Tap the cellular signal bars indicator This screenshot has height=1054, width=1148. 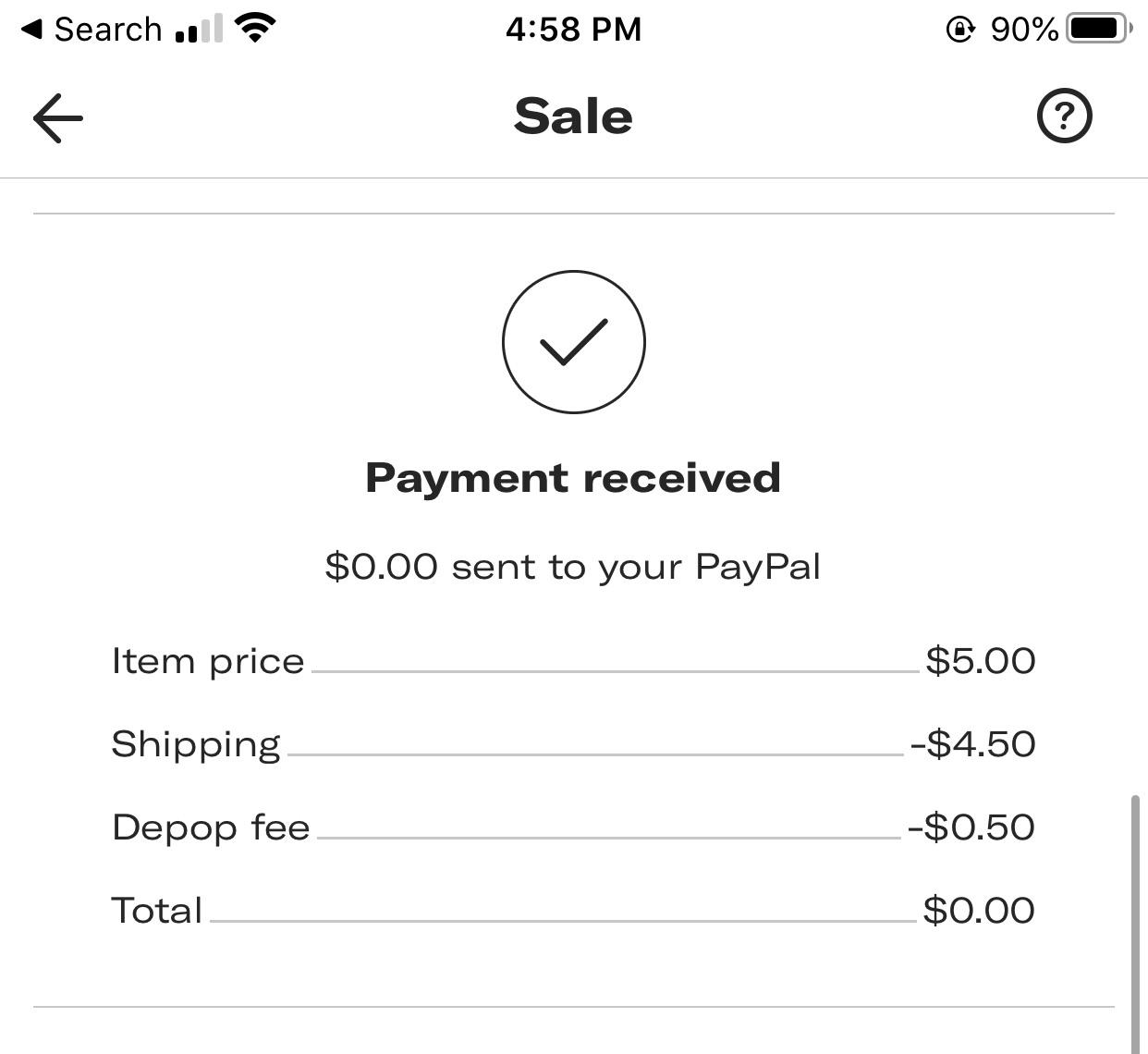pos(197,29)
